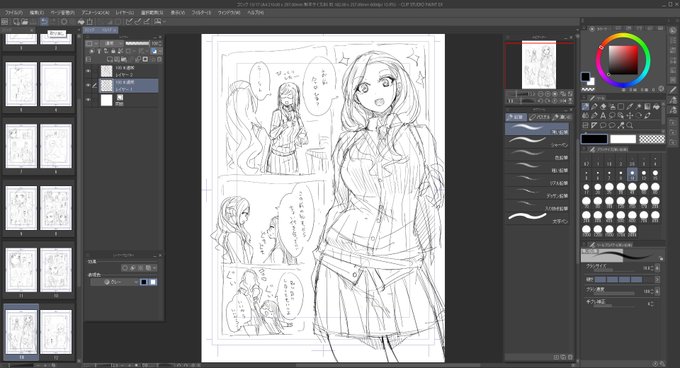Screen dimensions: 680x368
Task: Select the Balloon tool next to the Text tool
Action: 611,116
